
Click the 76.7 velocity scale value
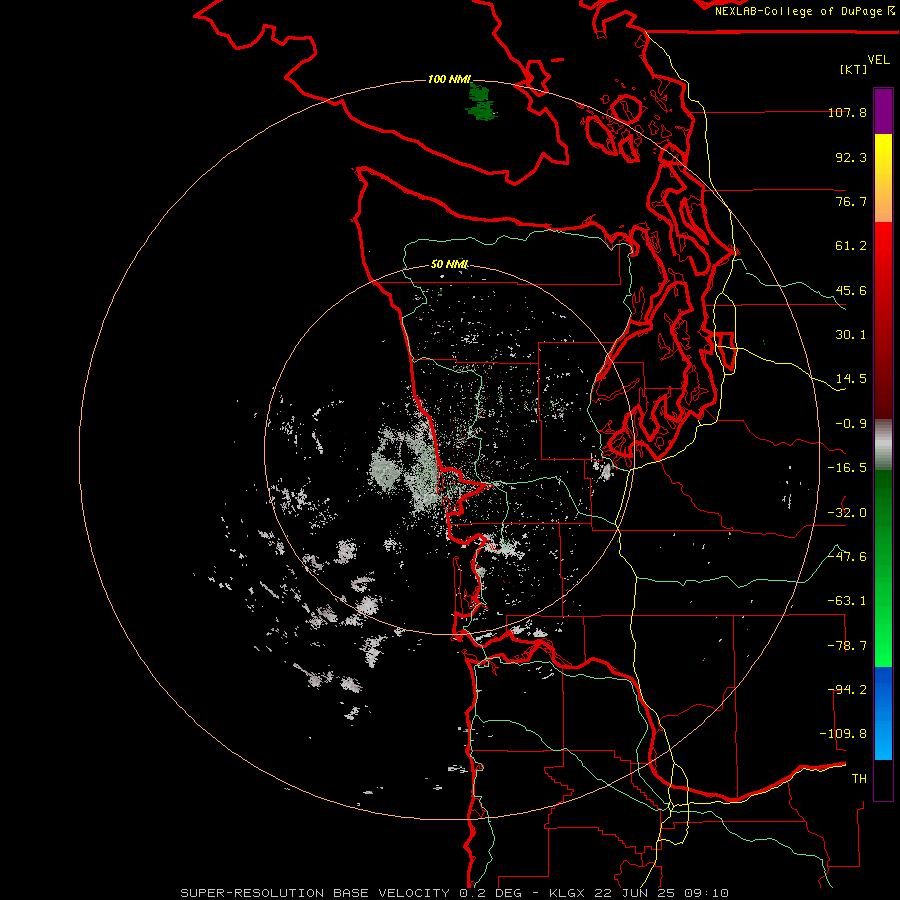[x=851, y=201]
